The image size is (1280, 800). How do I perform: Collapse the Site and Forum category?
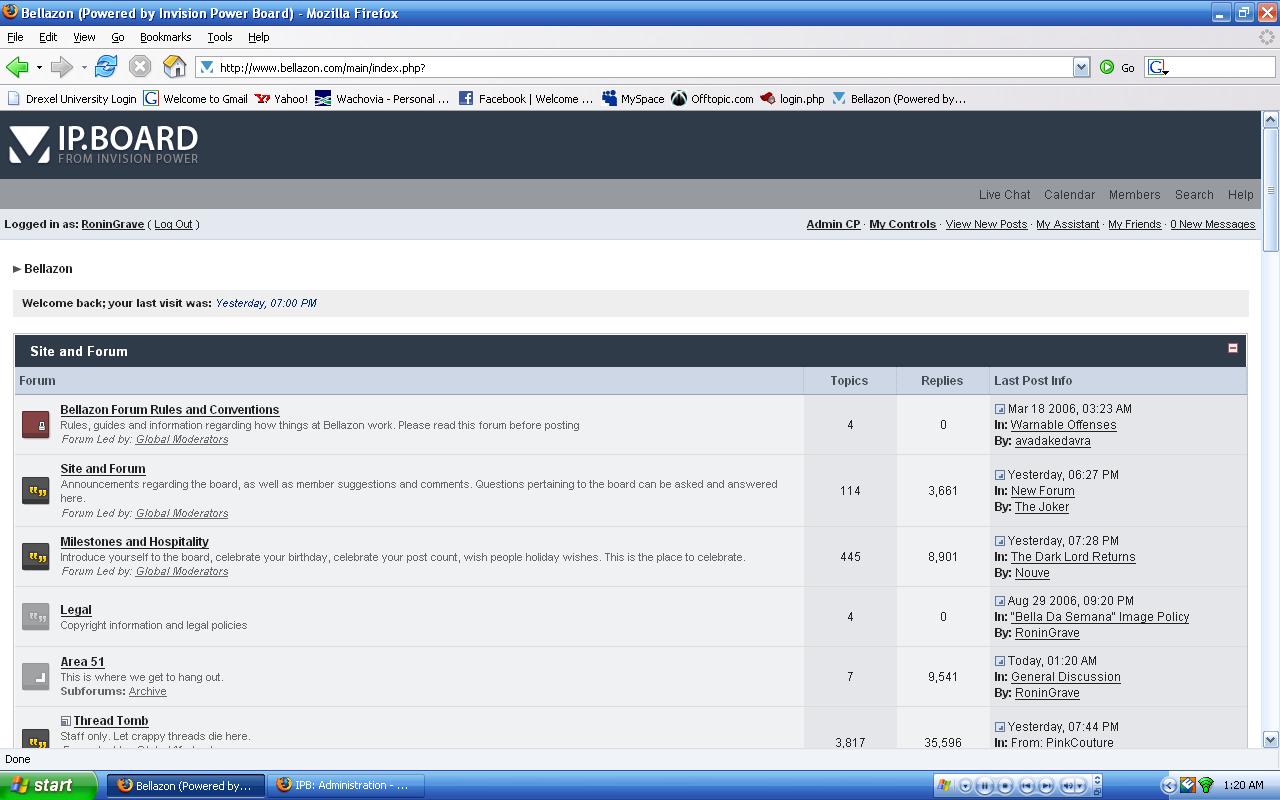1232,348
